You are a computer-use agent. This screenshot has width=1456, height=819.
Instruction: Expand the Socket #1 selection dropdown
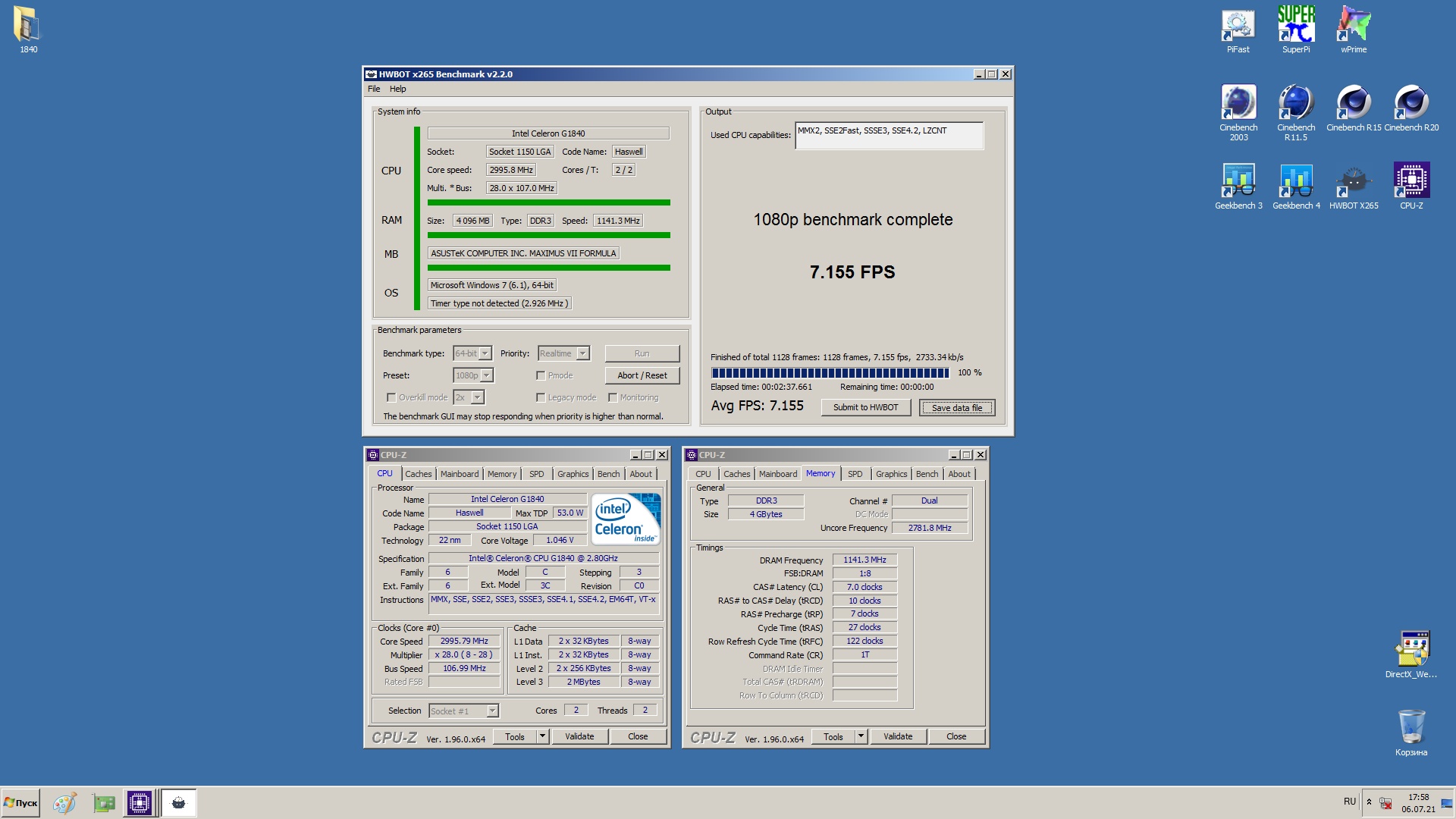492,711
